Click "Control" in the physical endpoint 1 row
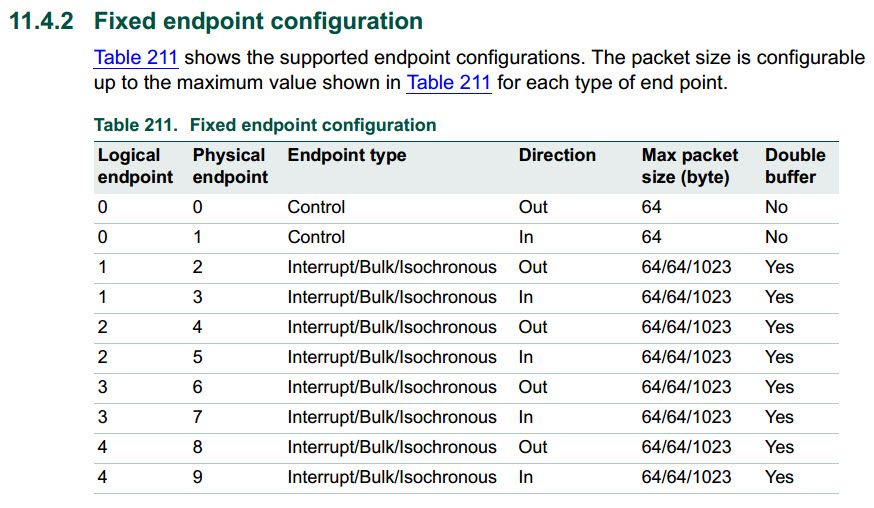 [x=316, y=237]
